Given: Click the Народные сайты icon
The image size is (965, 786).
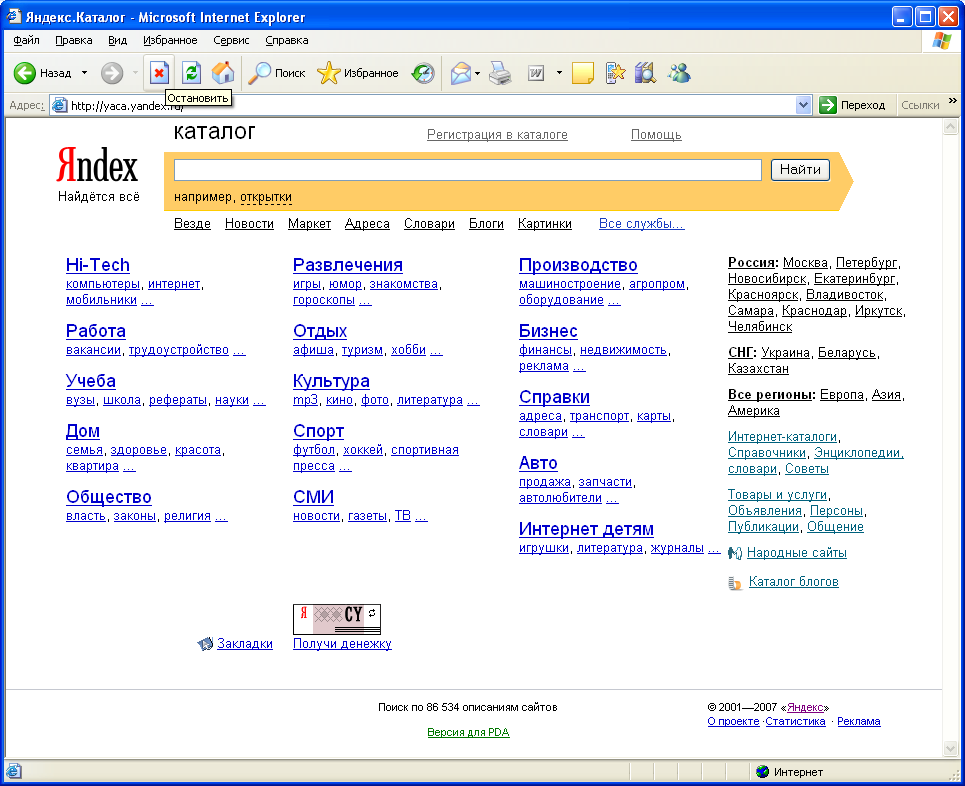Looking at the screenshot, I should [x=735, y=553].
